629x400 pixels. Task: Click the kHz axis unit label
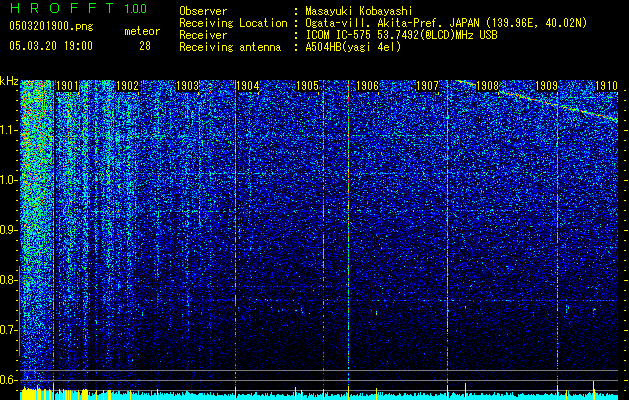(x=9, y=81)
